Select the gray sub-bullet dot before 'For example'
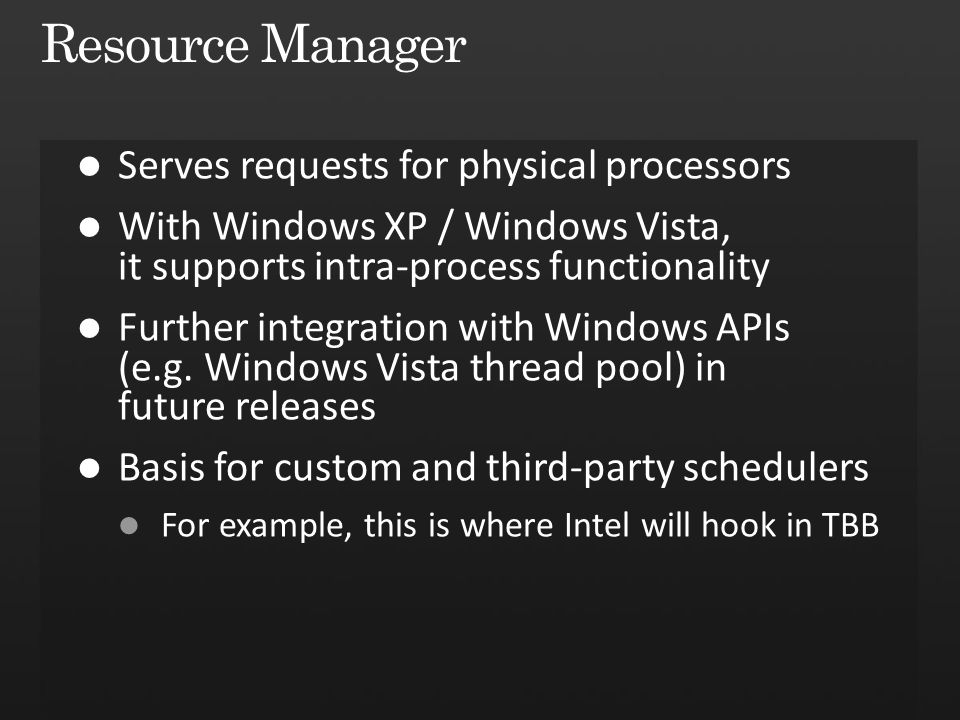 (129, 525)
